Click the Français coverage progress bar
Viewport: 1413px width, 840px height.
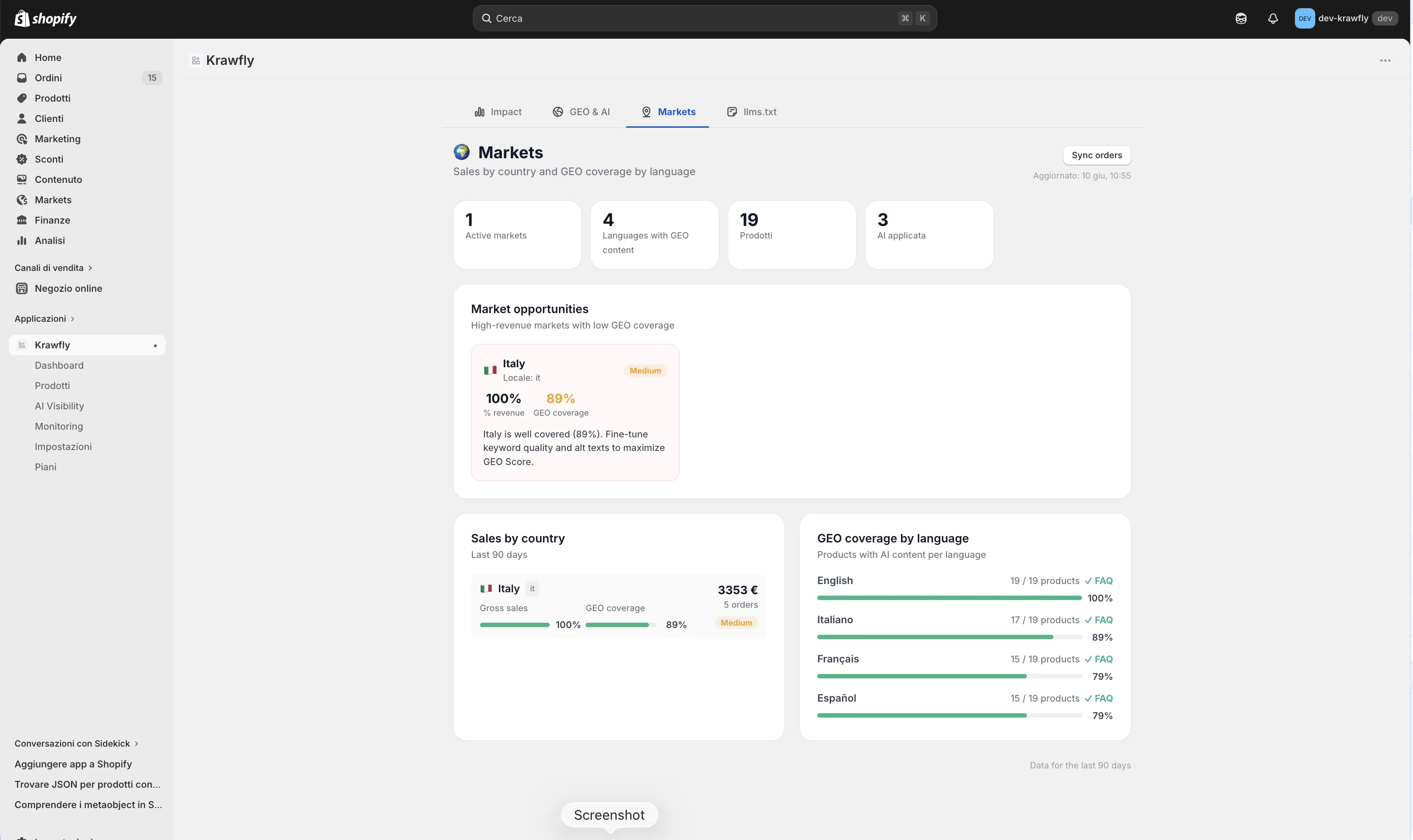click(x=949, y=676)
